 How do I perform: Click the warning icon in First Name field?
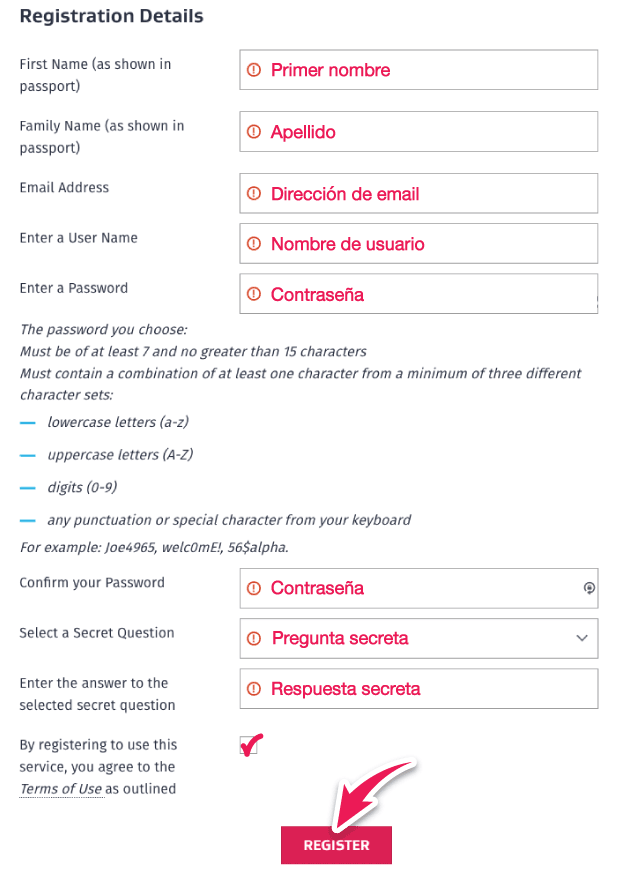click(254, 70)
